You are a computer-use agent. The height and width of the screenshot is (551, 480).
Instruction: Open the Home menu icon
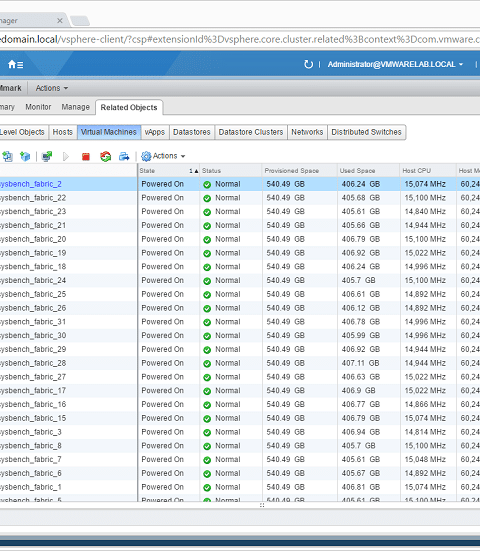(15, 64)
